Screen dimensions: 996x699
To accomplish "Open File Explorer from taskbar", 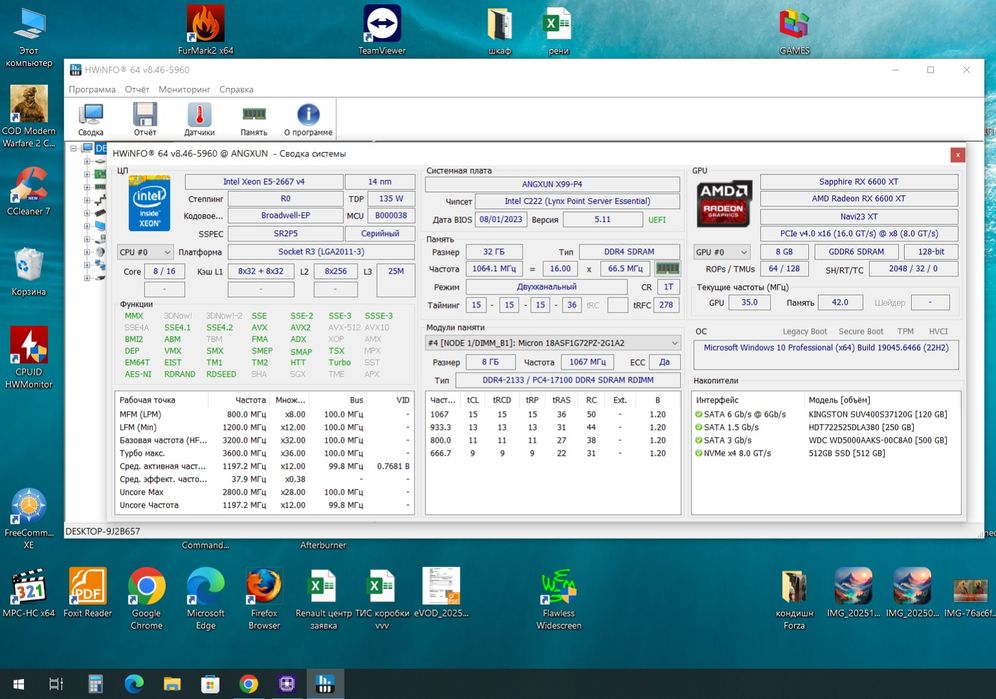I will pyautogui.click(x=172, y=684).
